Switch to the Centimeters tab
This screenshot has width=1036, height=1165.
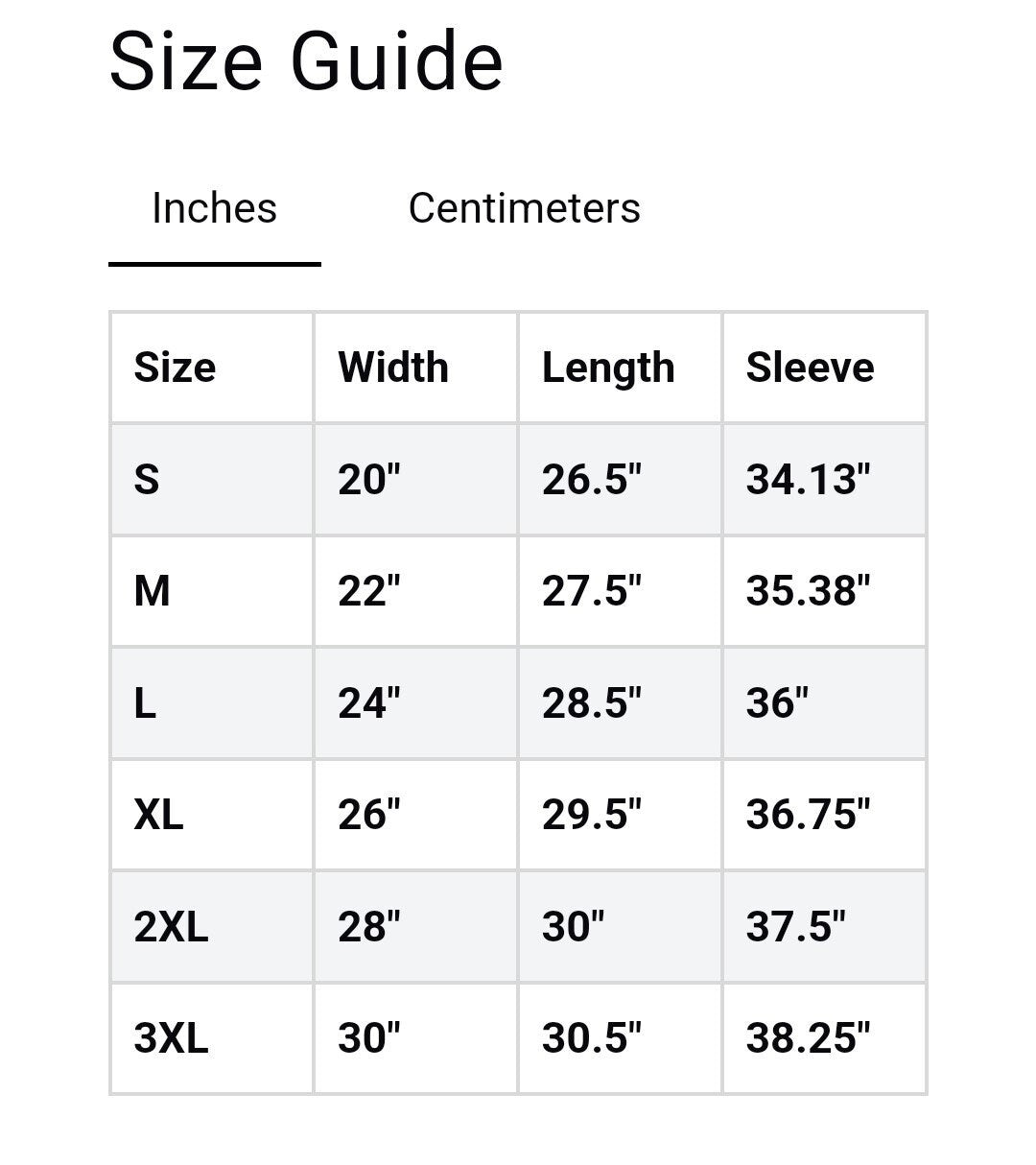tap(524, 208)
